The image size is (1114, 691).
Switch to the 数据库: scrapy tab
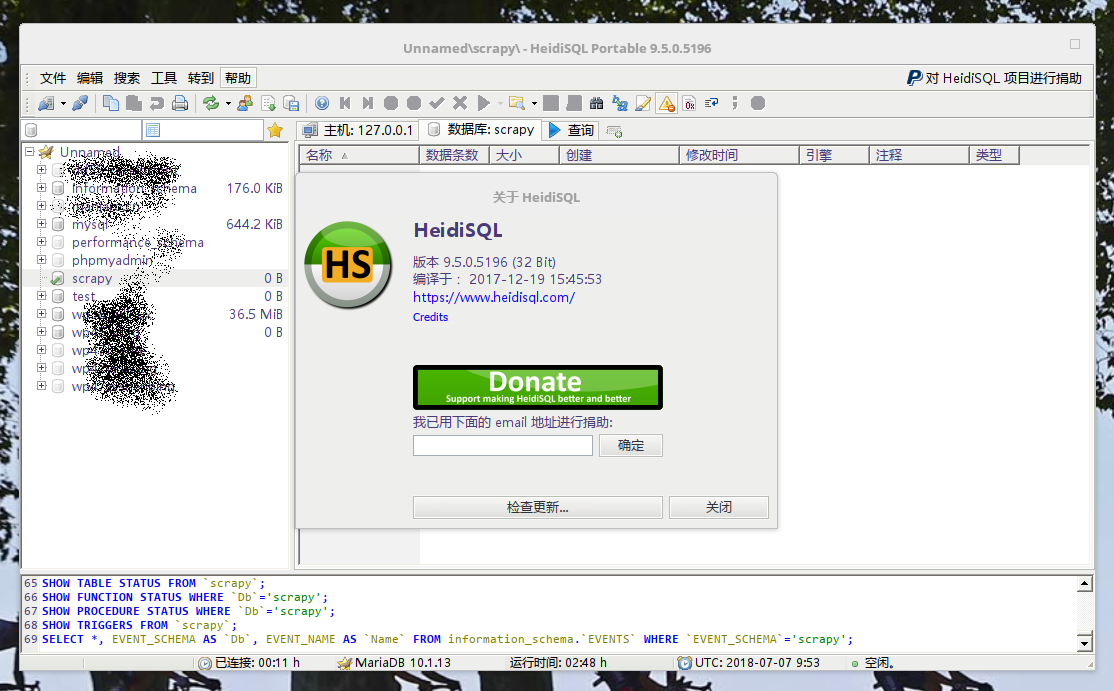(481, 130)
